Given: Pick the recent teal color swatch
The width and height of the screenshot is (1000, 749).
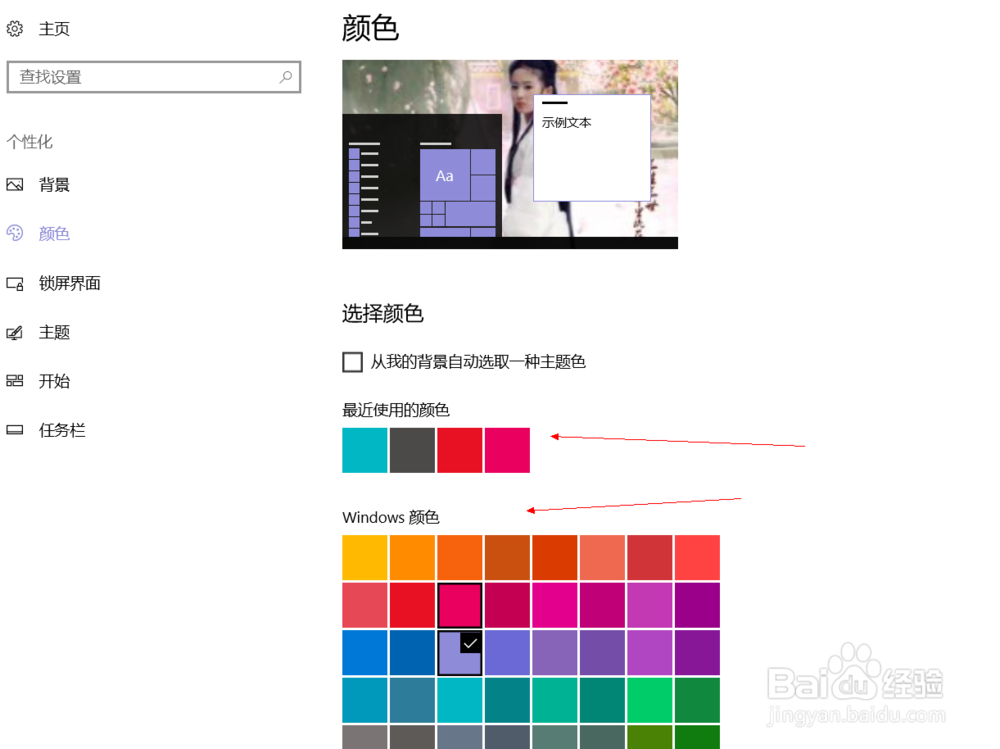Looking at the screenshot, I should [365, 450].
